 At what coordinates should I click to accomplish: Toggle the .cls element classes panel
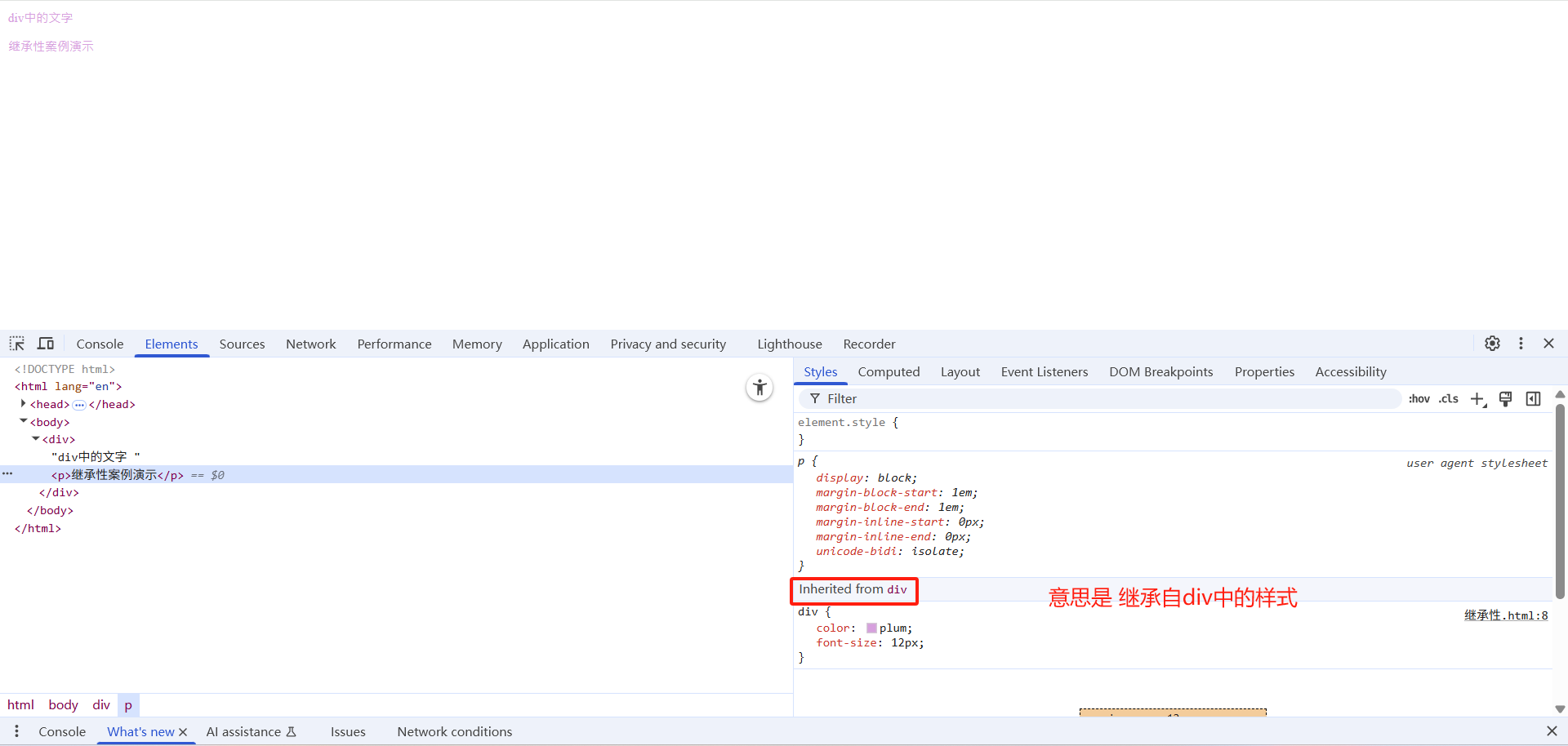(x=1449, y=399)
